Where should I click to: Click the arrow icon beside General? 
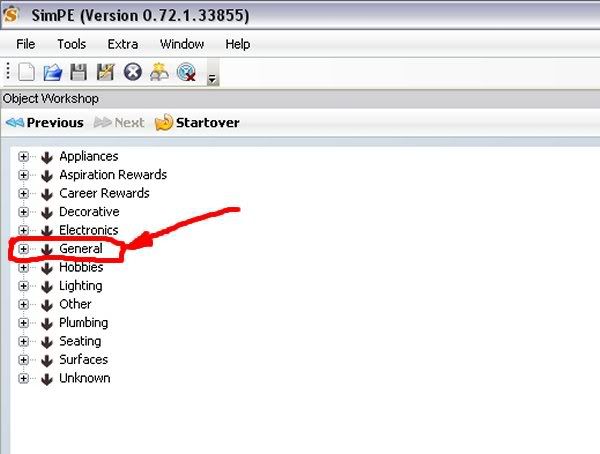pyautogui.click(x=47, y=249)
